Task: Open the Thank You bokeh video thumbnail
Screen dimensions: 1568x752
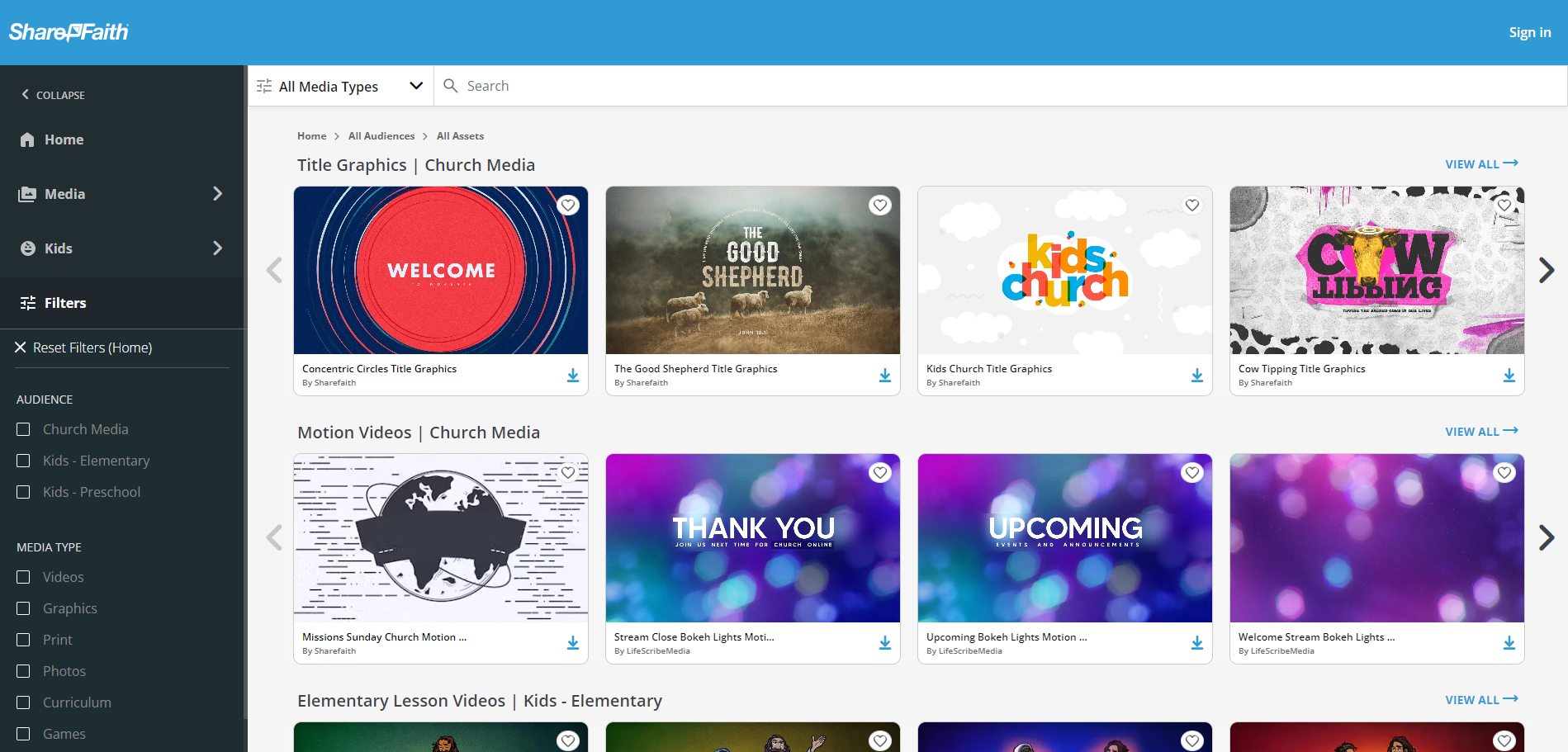Action: point(753,537)
